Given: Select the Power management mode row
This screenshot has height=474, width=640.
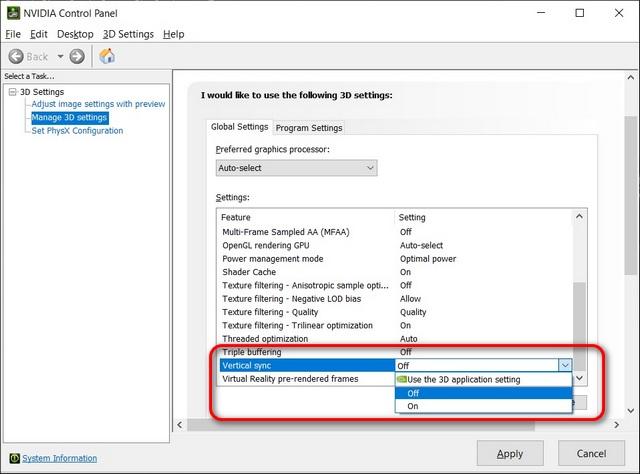Looking at the screenshot, I should 395,259.
